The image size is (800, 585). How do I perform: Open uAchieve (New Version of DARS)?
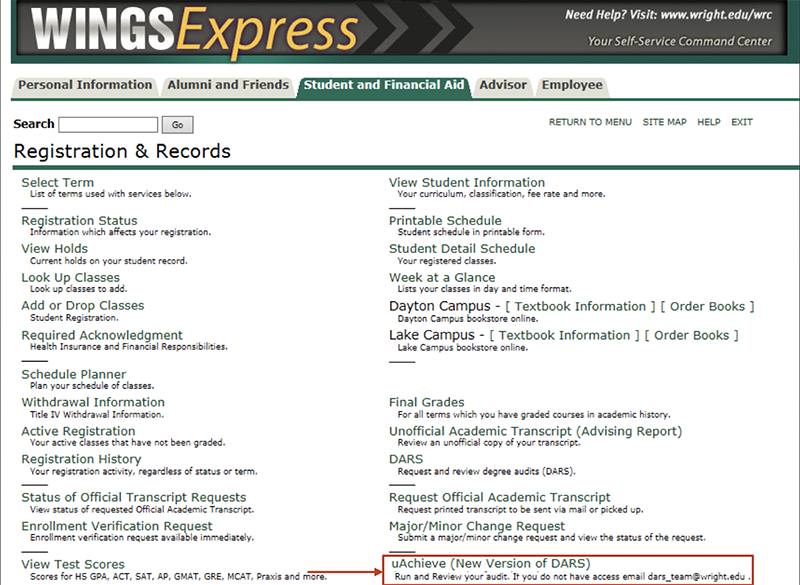pyautogui.click(x=491, y=563)
